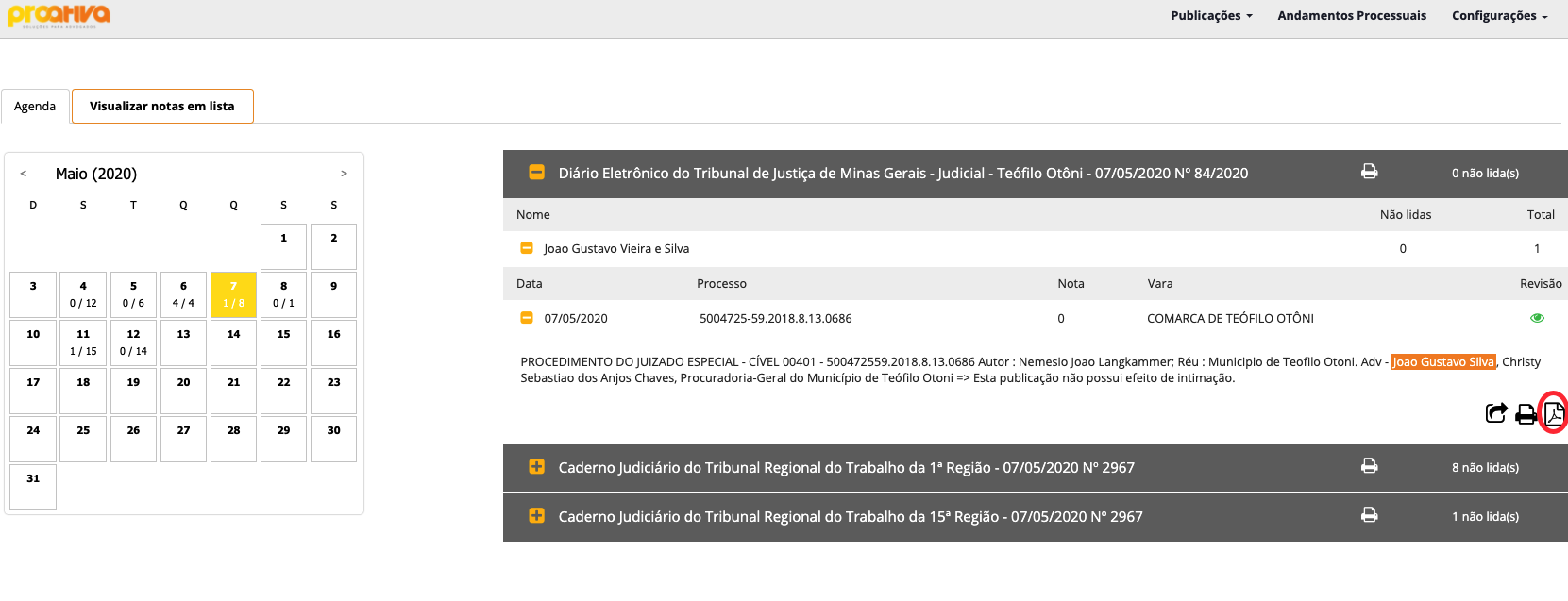Select May 4 with 0 / 12
1568x601 pixels.
[x=83, y=294]
